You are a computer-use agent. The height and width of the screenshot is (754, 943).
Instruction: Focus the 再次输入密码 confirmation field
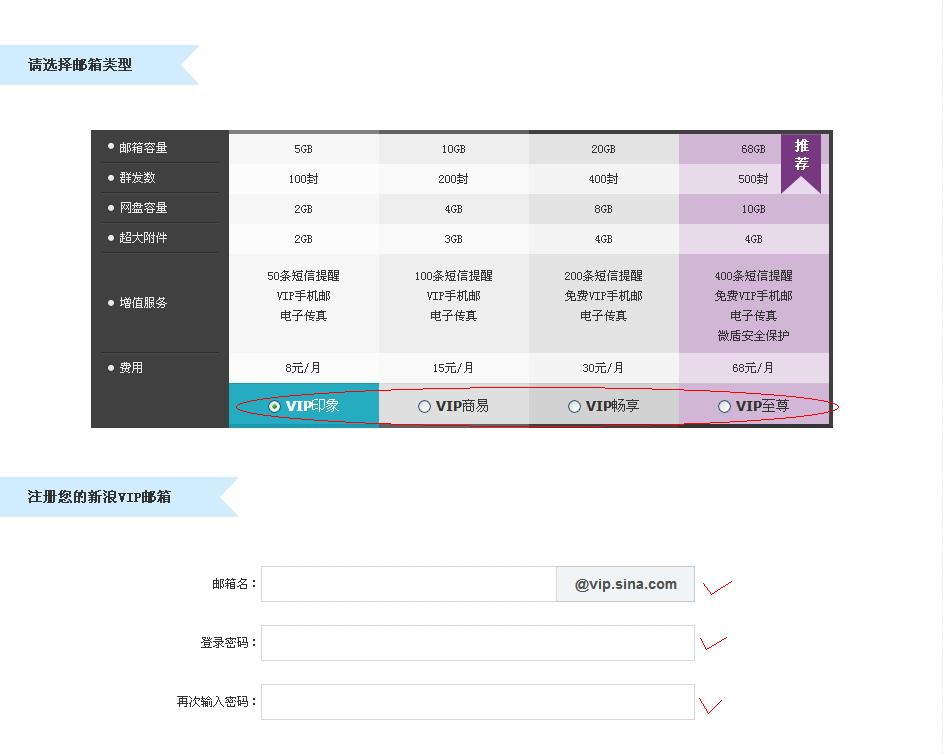point(477,702)
